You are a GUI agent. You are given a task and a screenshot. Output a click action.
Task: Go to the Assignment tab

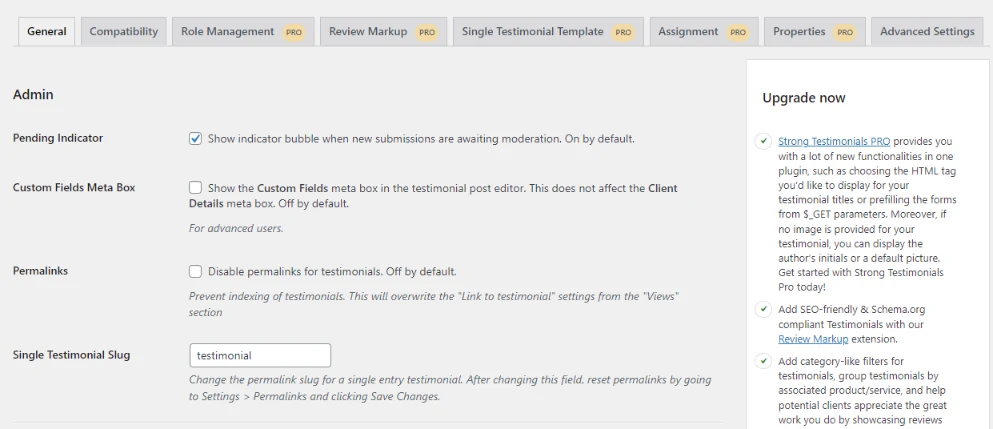[704, 31]
